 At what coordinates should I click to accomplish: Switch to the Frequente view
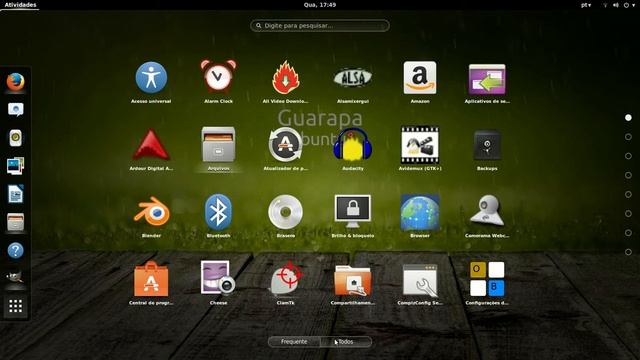[x=294, y=342]
